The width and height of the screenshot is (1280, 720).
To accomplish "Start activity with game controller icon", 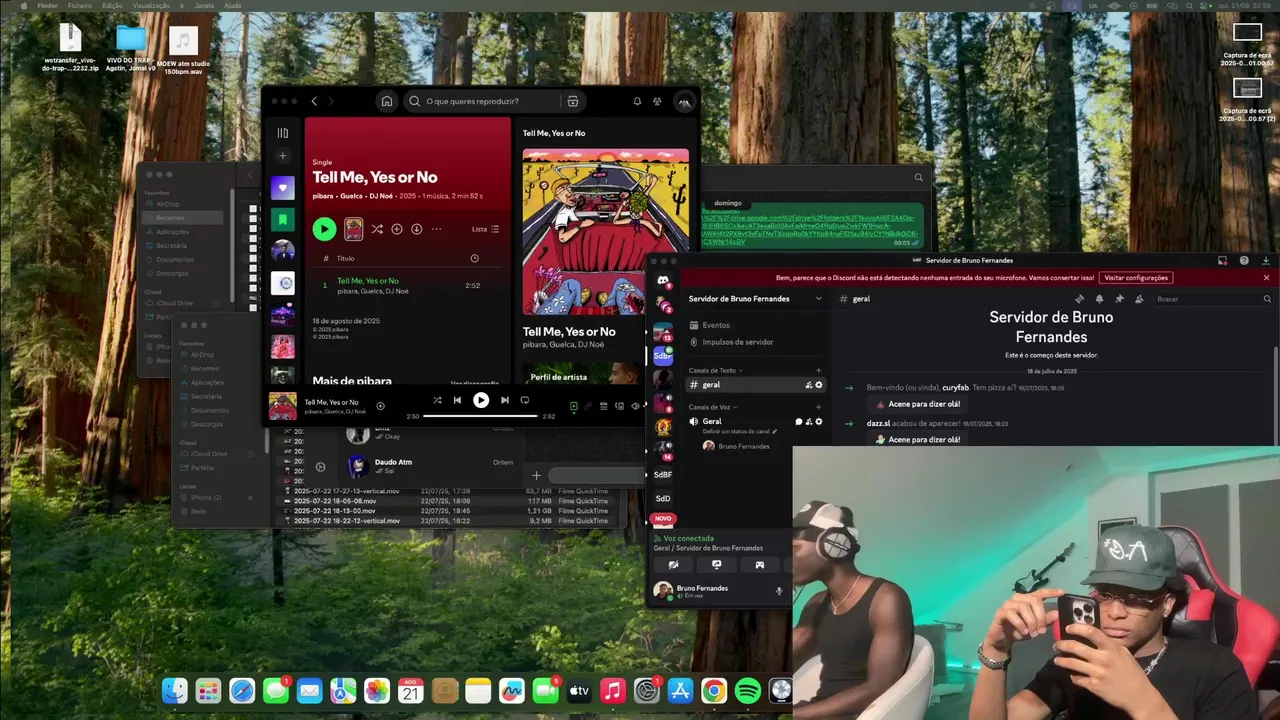I will [x=759, y=565].
